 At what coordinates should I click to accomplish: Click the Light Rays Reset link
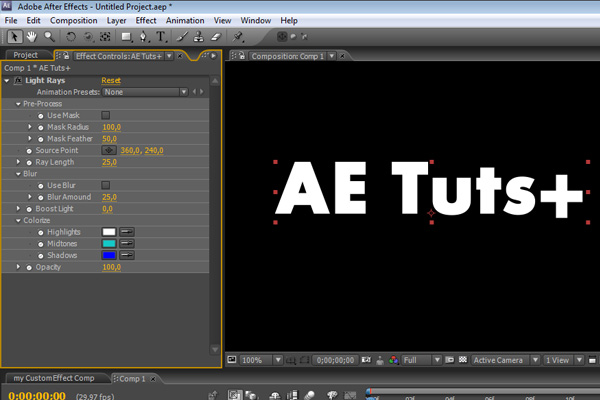[x=111, y=80]
